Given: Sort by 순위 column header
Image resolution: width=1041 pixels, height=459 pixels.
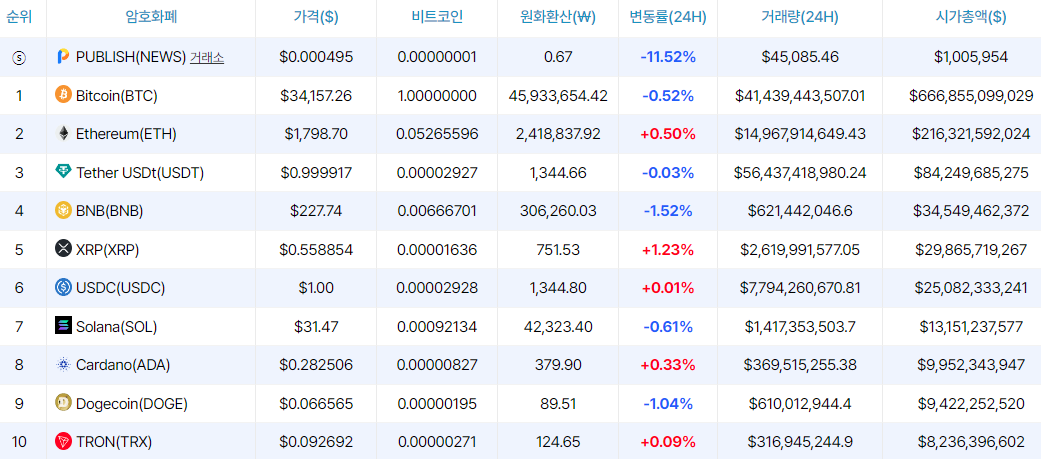Looking at the screenshot, I should coord(18,17).
